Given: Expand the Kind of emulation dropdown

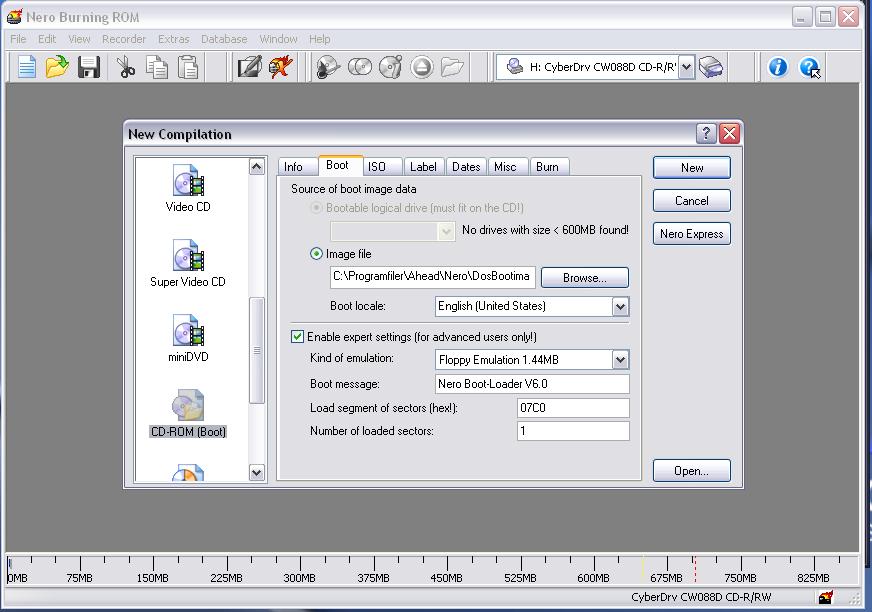Looking at the screenshot, I should pyautogui.click(x=620, y=360).
